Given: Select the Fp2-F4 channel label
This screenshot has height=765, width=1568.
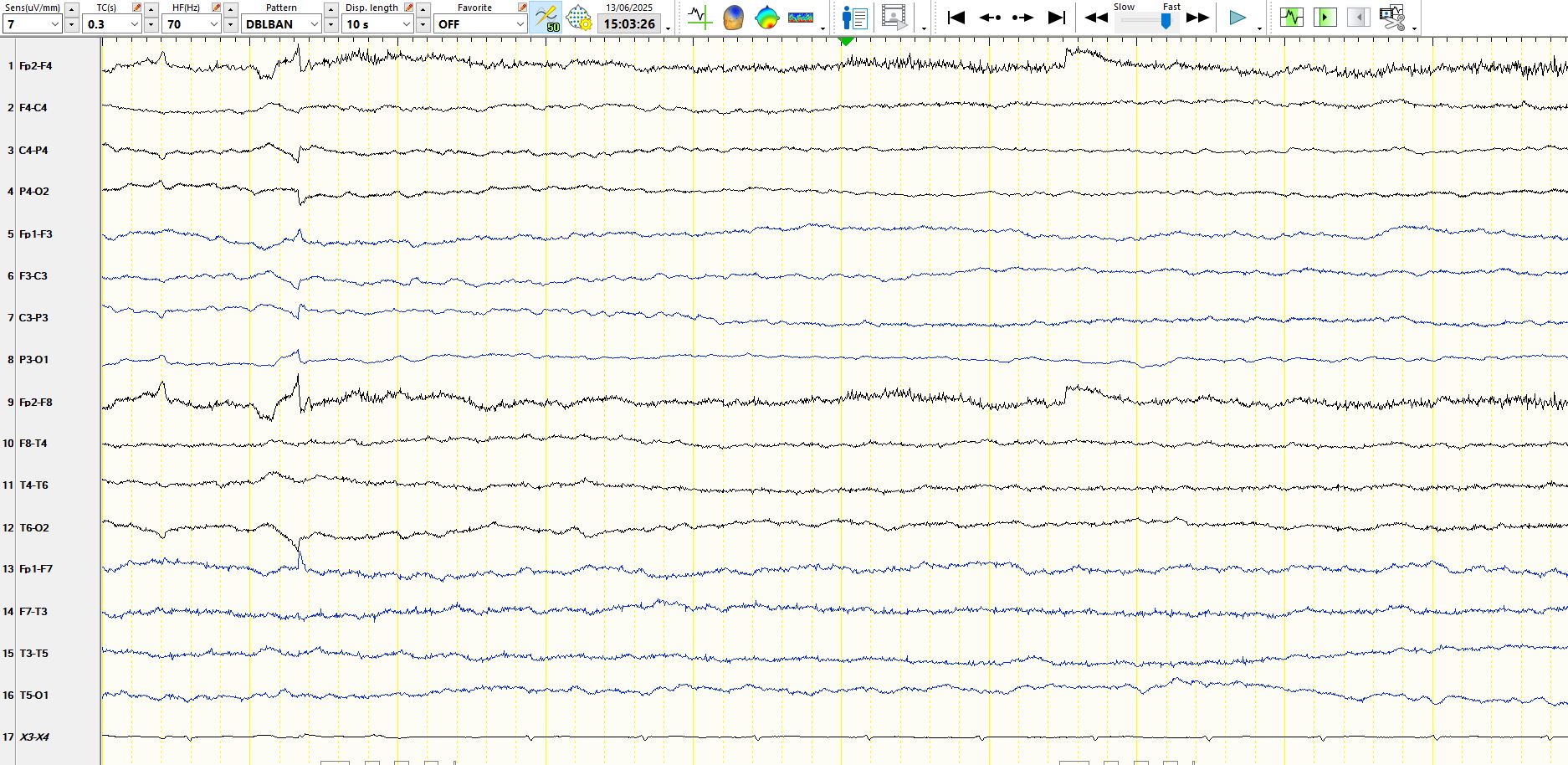Looking at the screenshot, I should [36, 66].
